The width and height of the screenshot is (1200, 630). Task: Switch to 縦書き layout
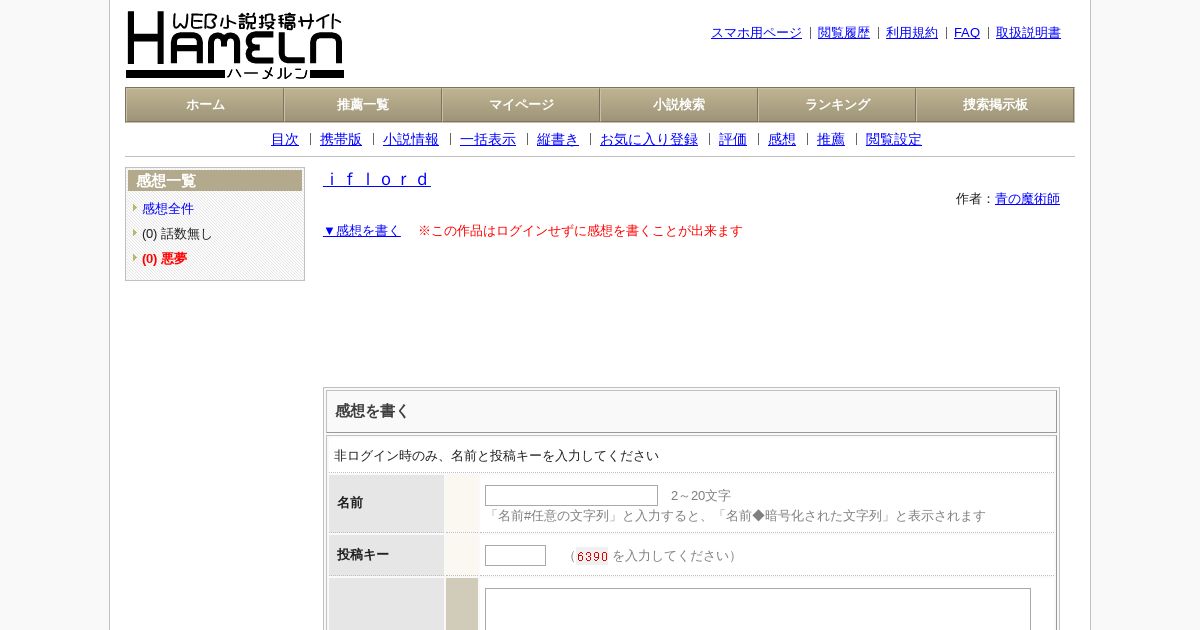558,140
